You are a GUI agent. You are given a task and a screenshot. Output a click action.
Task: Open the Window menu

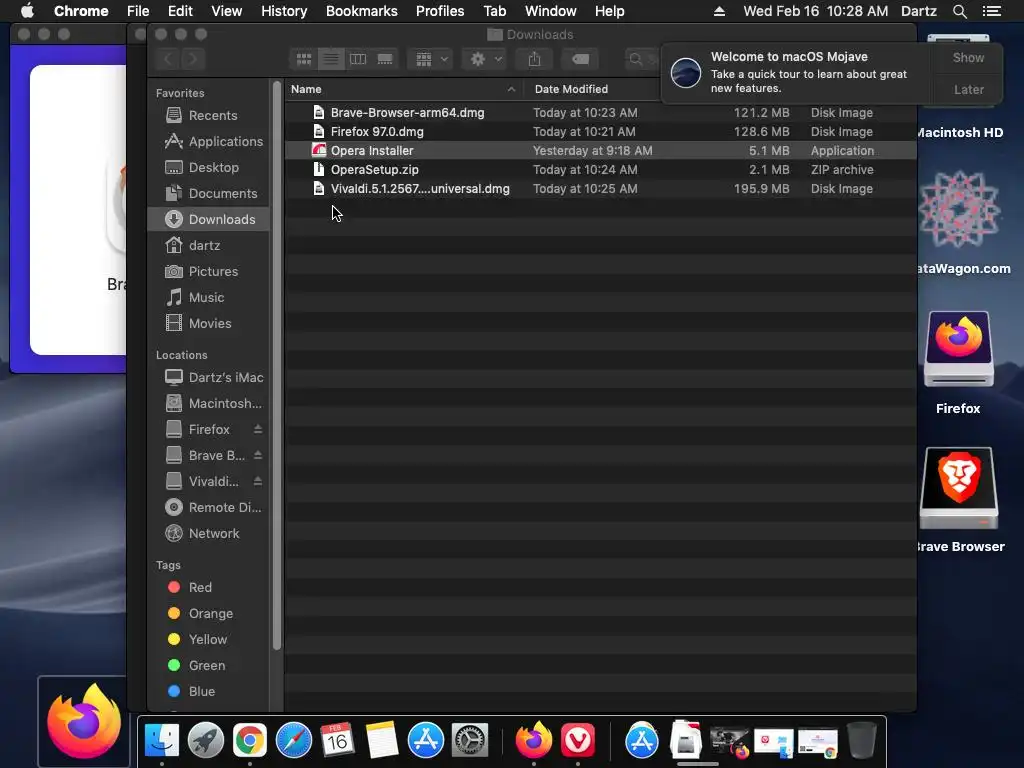551,11
